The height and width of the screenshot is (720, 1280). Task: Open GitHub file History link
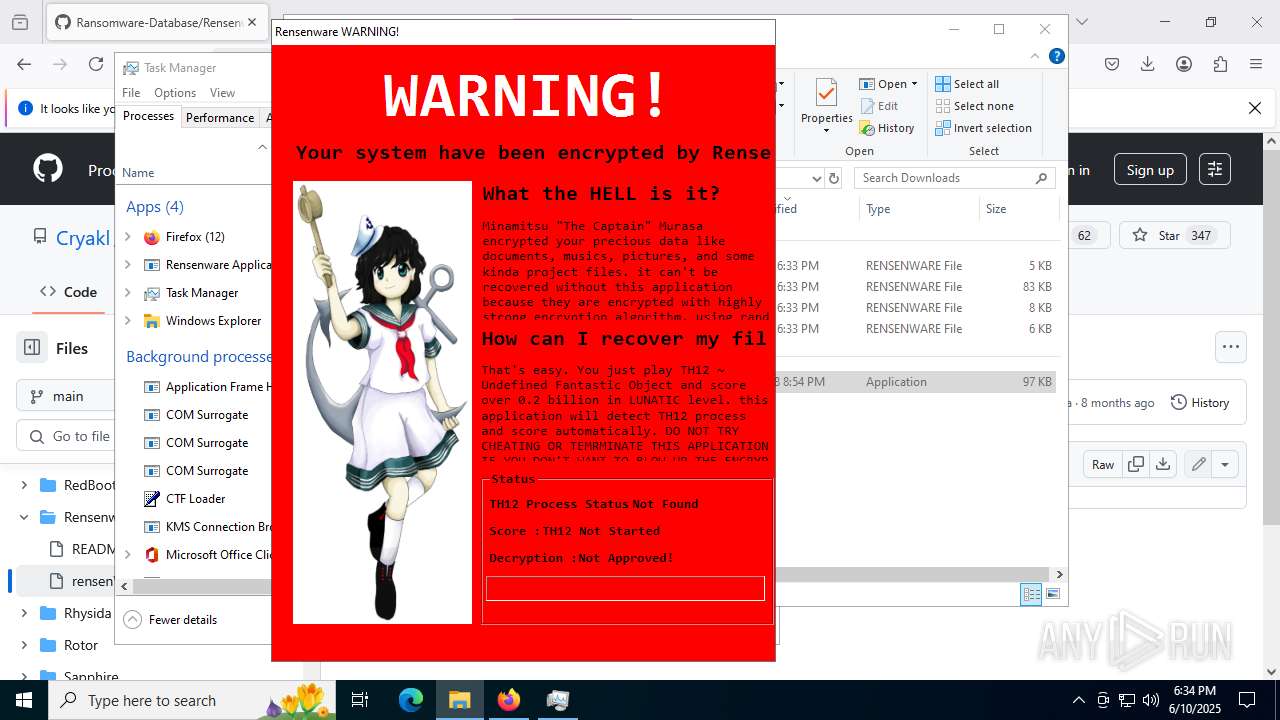(x=1199, y=402)
